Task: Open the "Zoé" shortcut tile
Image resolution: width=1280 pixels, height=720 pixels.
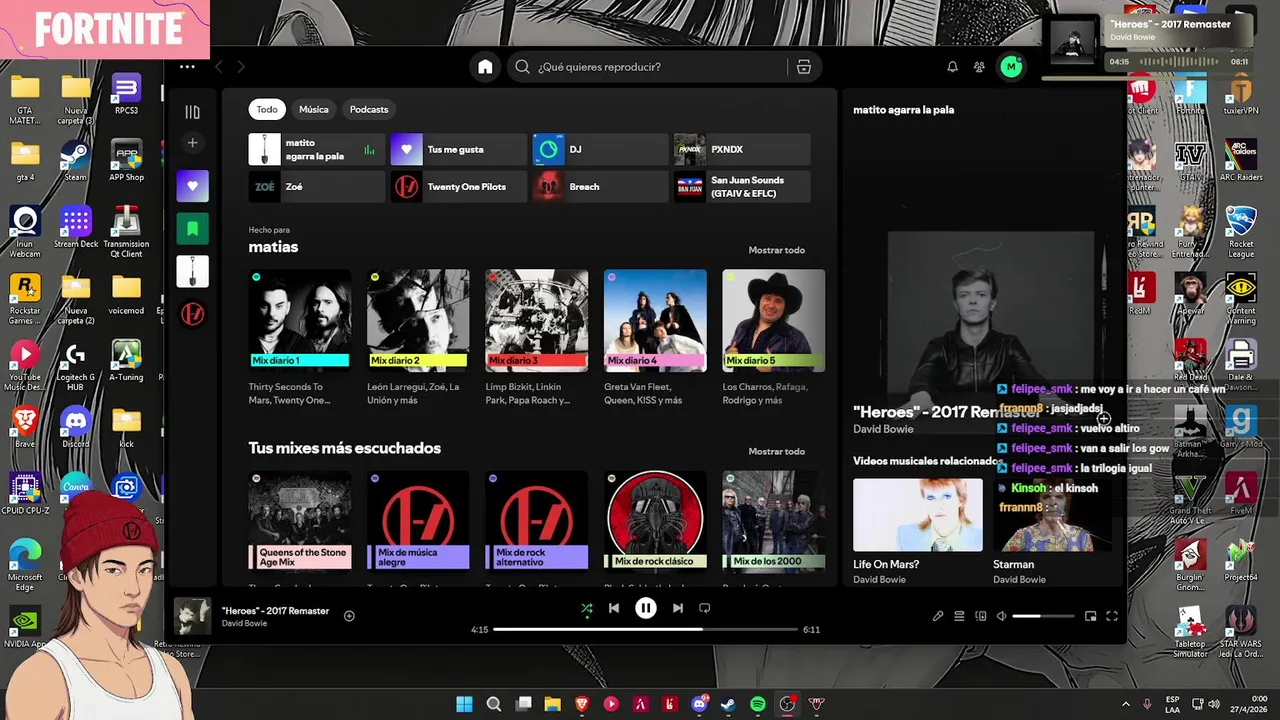Action: (x=317, y=187)
